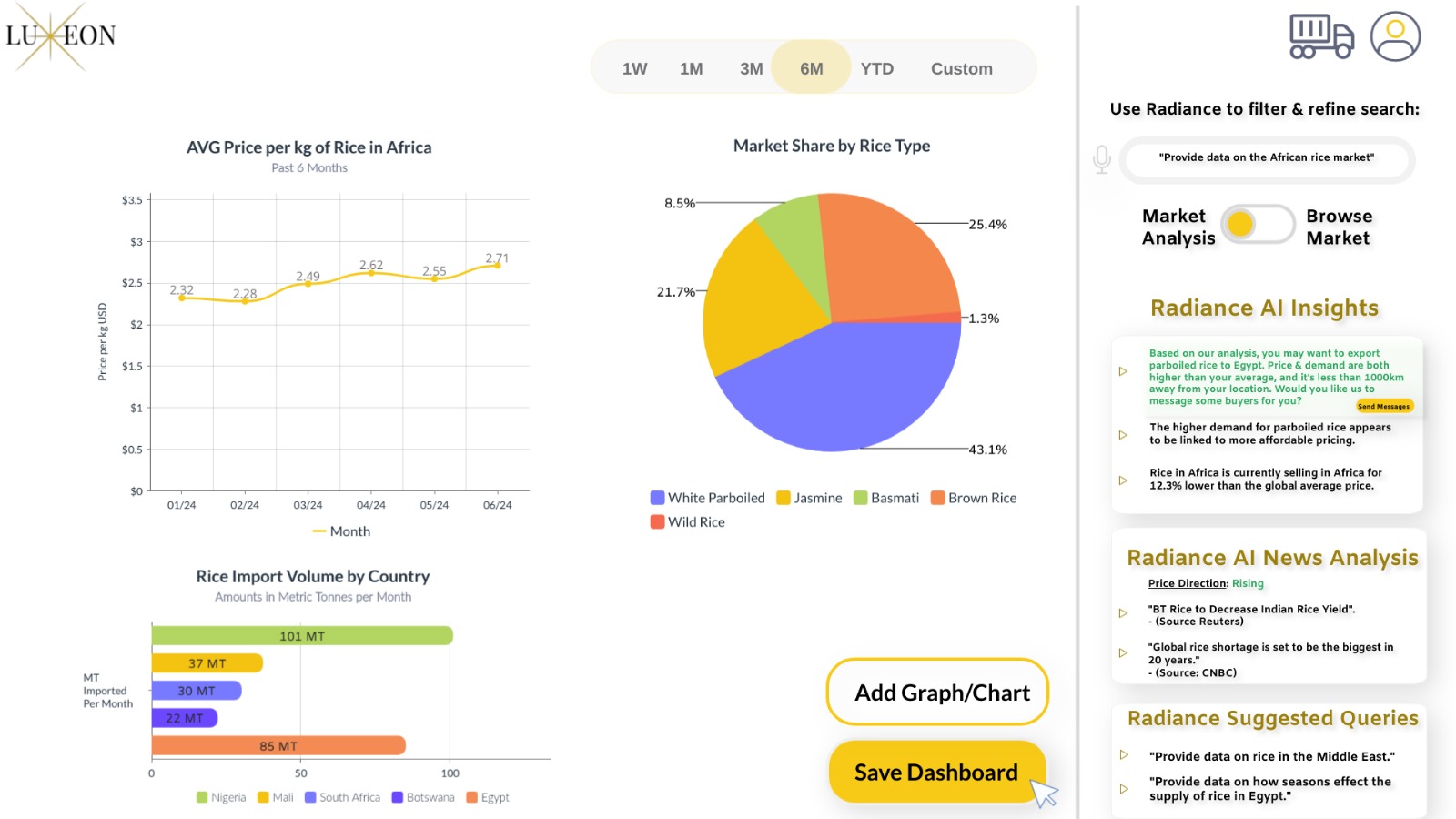The image size is (1456, 819).
Task: Toggle the Nigeria legend in import chart
Action: 202,797
